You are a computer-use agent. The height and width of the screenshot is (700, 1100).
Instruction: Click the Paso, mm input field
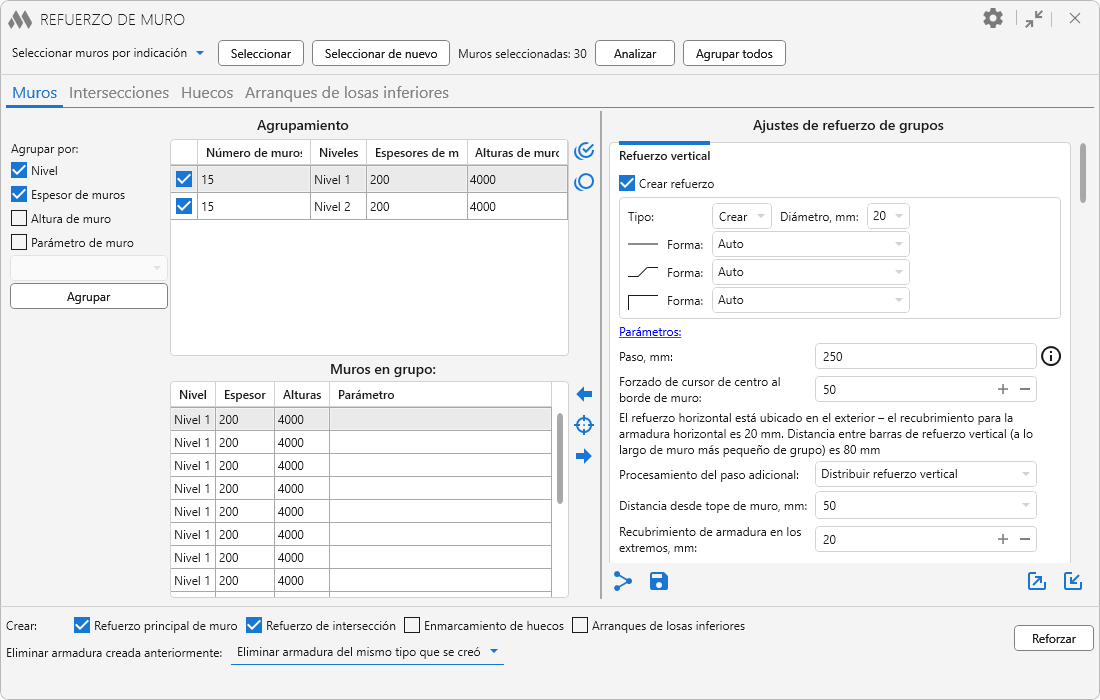coord(925,356)
